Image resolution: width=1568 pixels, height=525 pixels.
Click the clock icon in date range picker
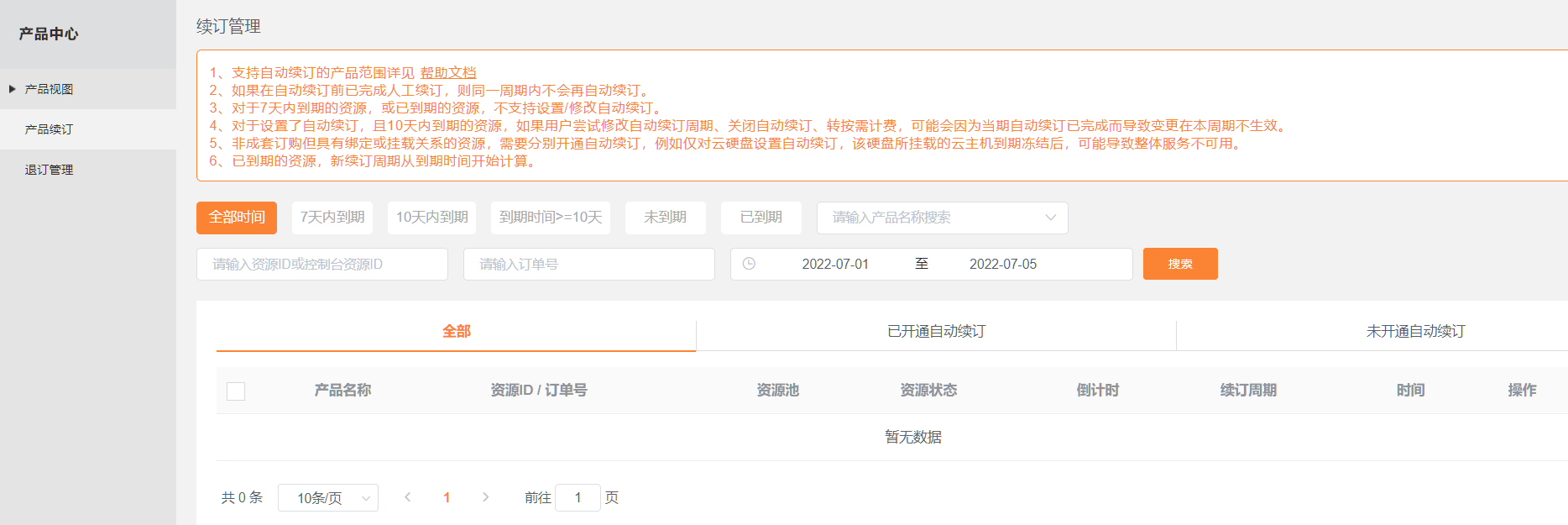click(749, 264)
